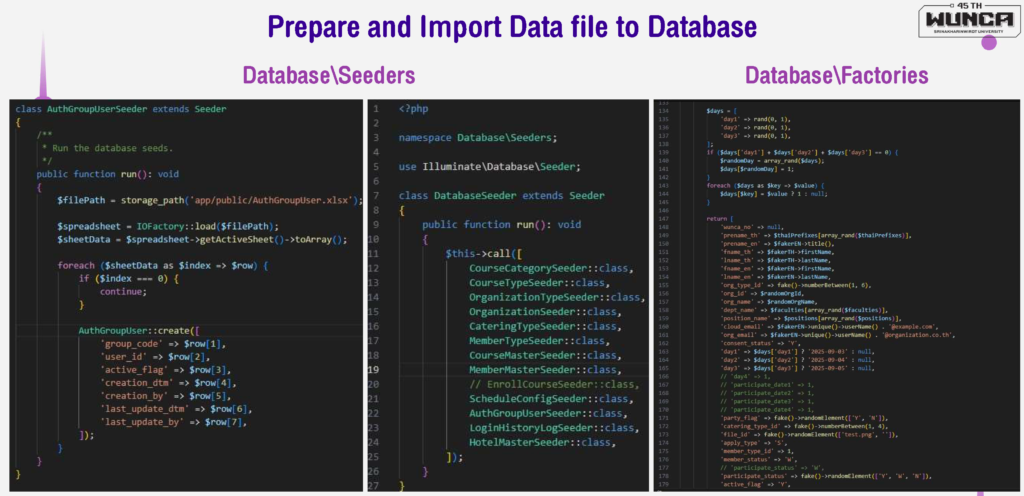The width and height of the screenshot is (1024, 496).
Task: Select the 'prename_en' => $fakerEN->title() line
Action: (x=777, y=243)
